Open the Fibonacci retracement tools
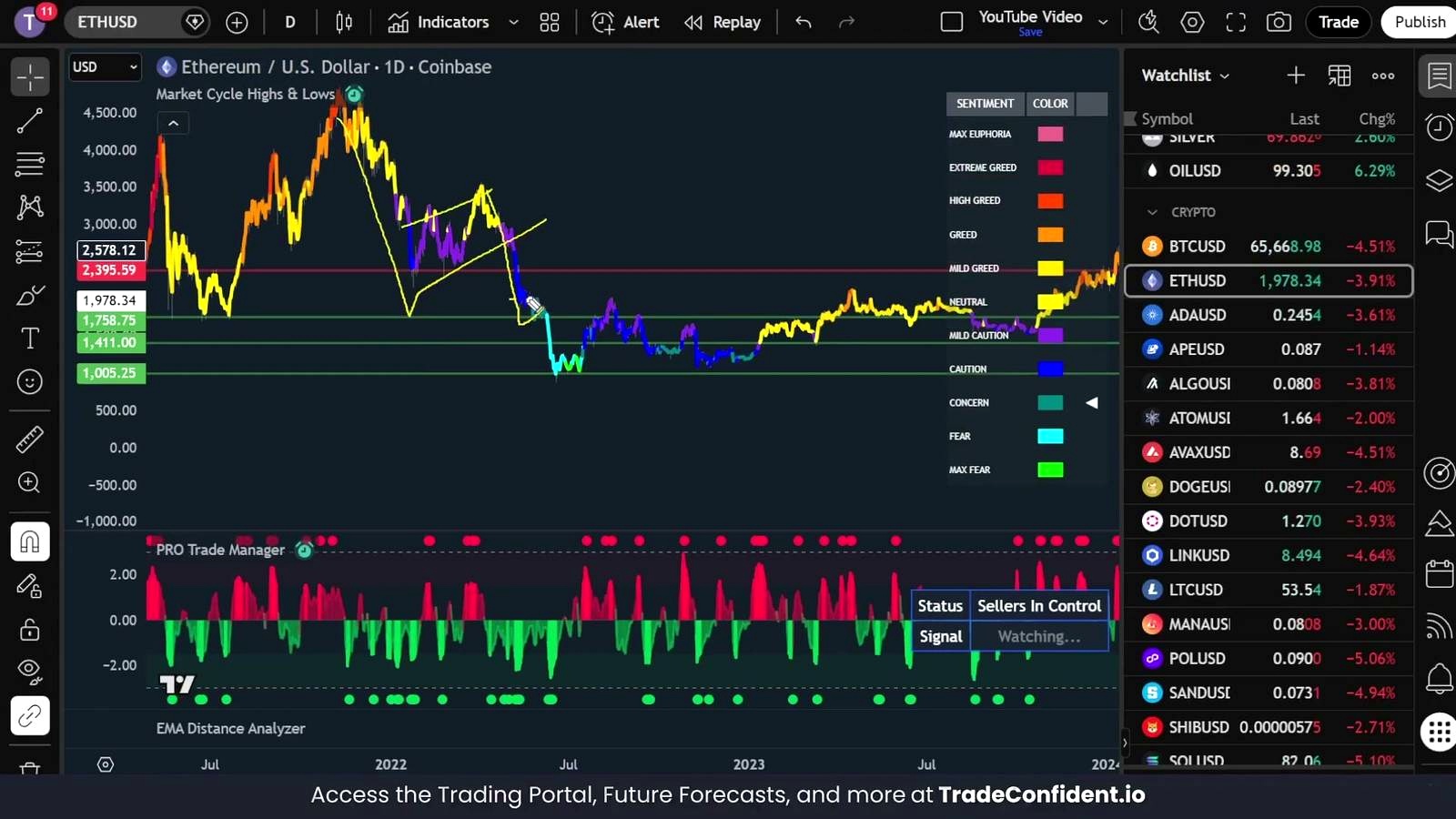Screen dimensions: 1456x819 pyautogui.click(x=30, y=164)
